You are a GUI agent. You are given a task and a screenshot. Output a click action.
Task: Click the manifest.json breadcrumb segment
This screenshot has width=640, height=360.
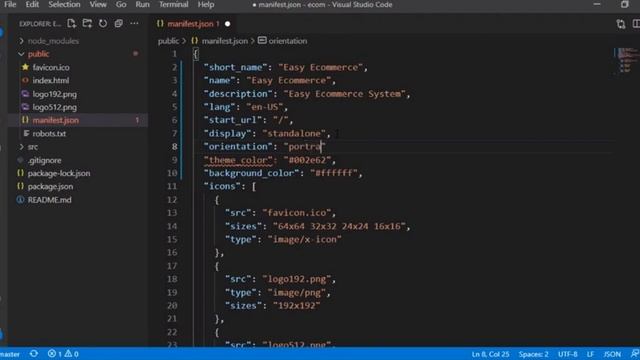[224, 41]
